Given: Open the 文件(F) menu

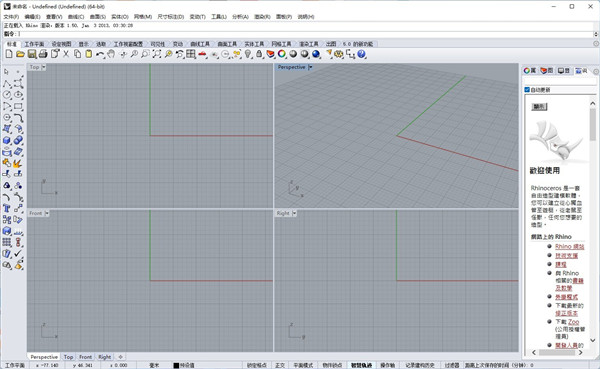Looking at the screenshot, I should point(11,17).
